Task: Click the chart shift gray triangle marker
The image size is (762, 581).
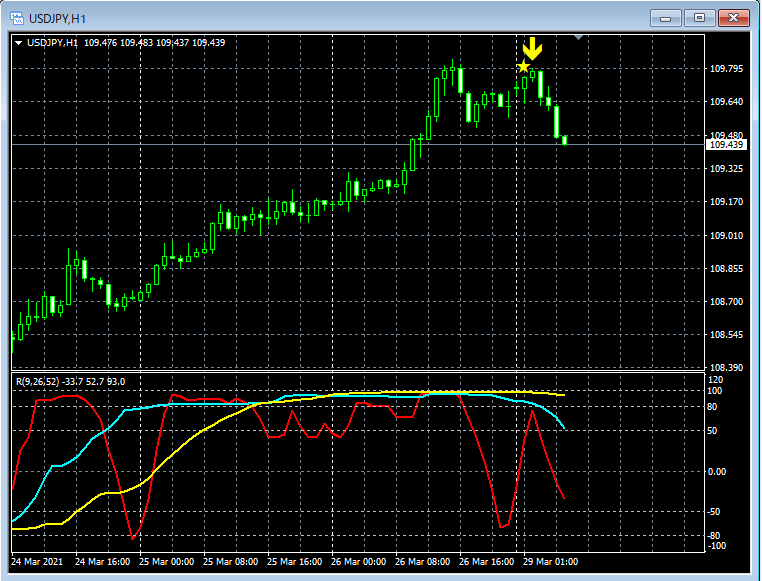Action: [578, 37]
